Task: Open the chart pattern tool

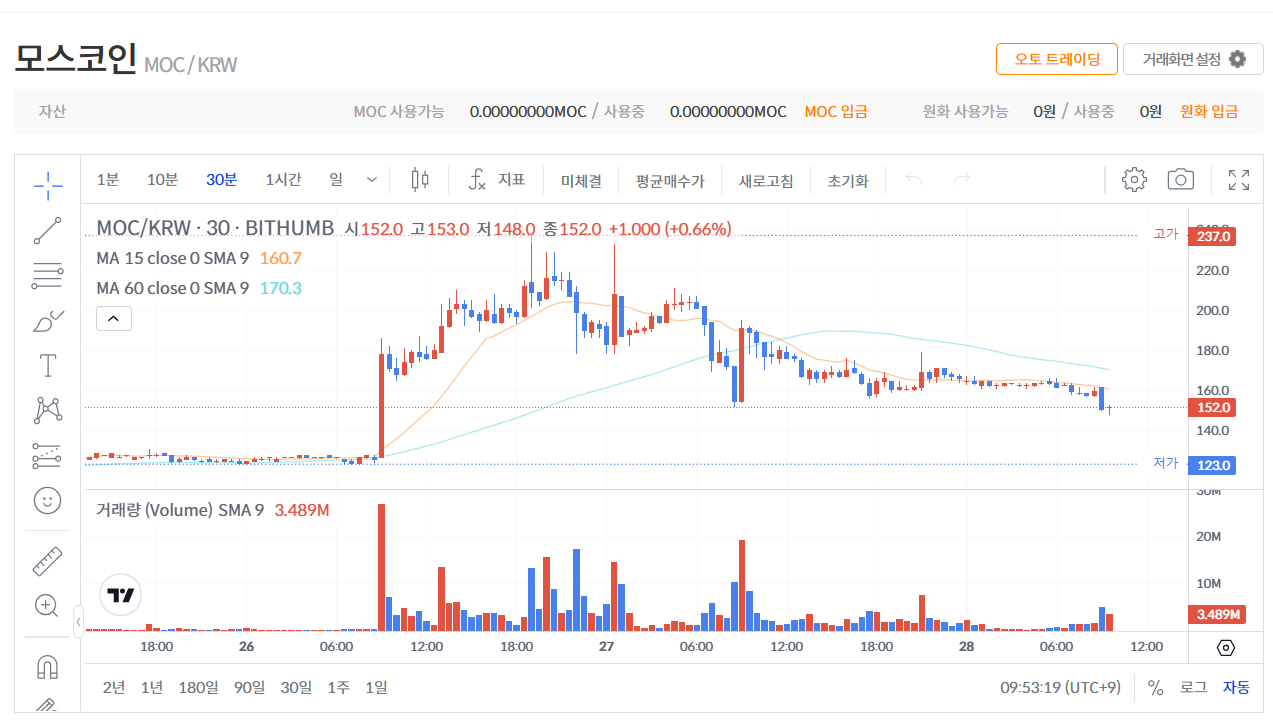Action: [x=47, y=410]
